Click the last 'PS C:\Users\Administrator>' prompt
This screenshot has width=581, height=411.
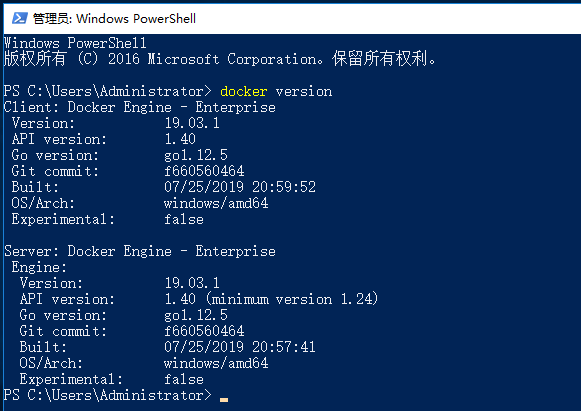click(x=107, y=395)
